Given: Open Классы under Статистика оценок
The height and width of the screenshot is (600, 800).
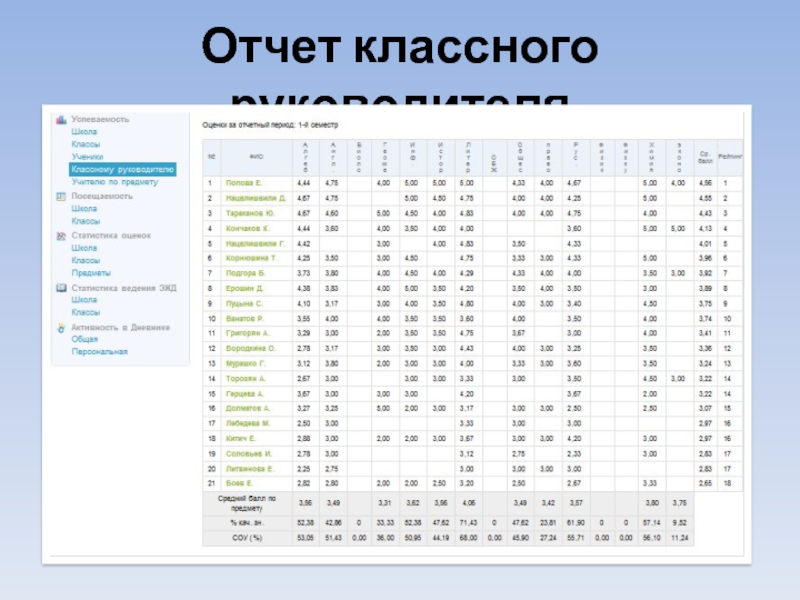Looking at the screenshot, I should coord(86,260).
